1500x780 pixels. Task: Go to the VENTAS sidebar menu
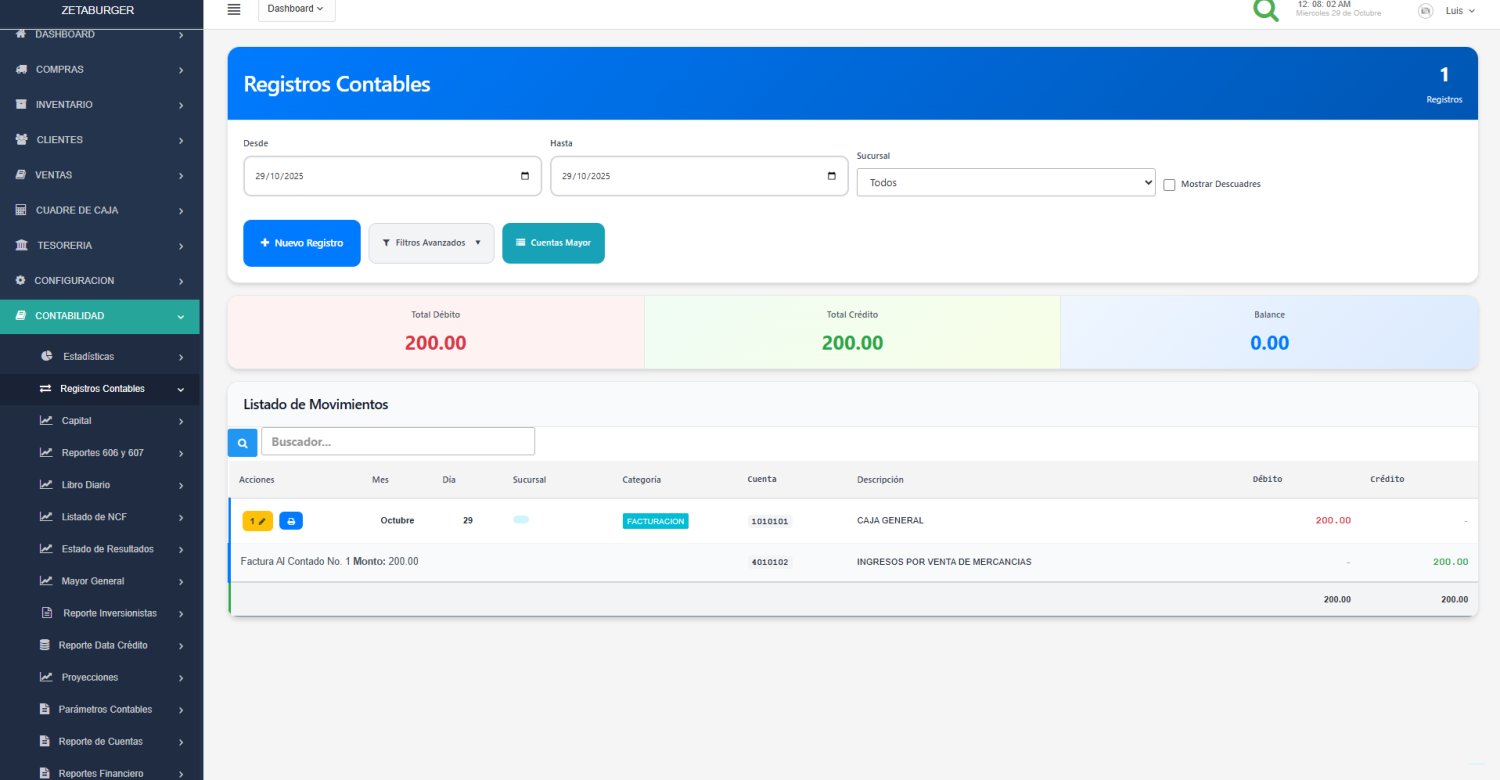(x=53, y=175)
